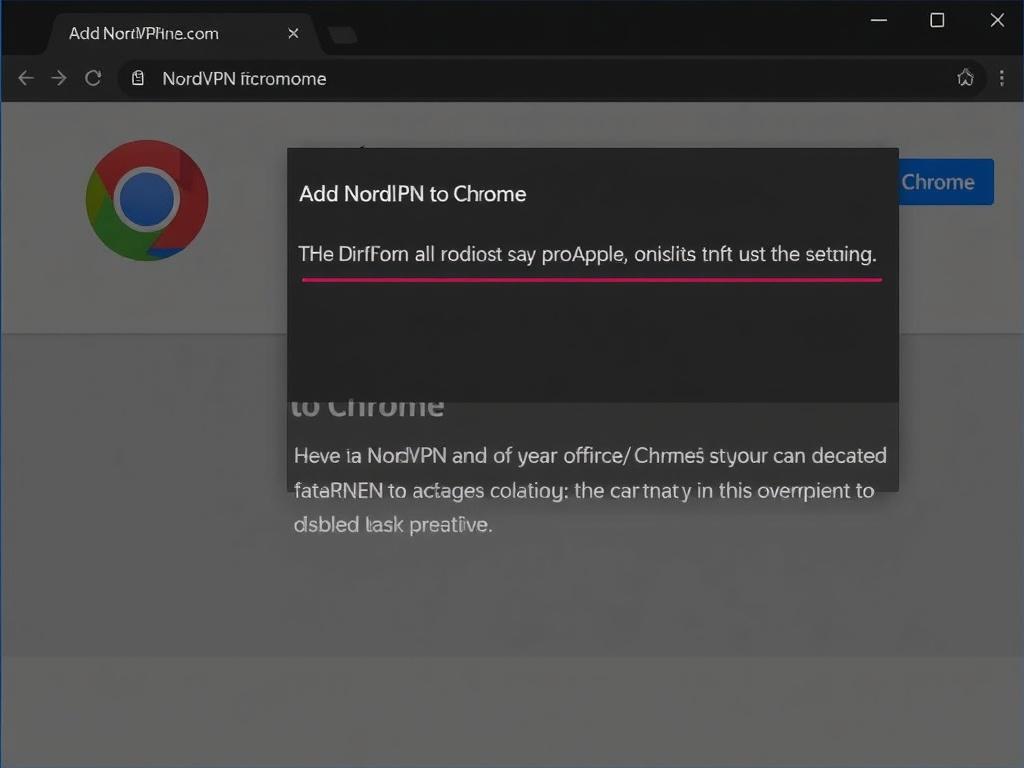Click the paragraph line starting 'Heve ia NordVPN'

pos(590,455)
